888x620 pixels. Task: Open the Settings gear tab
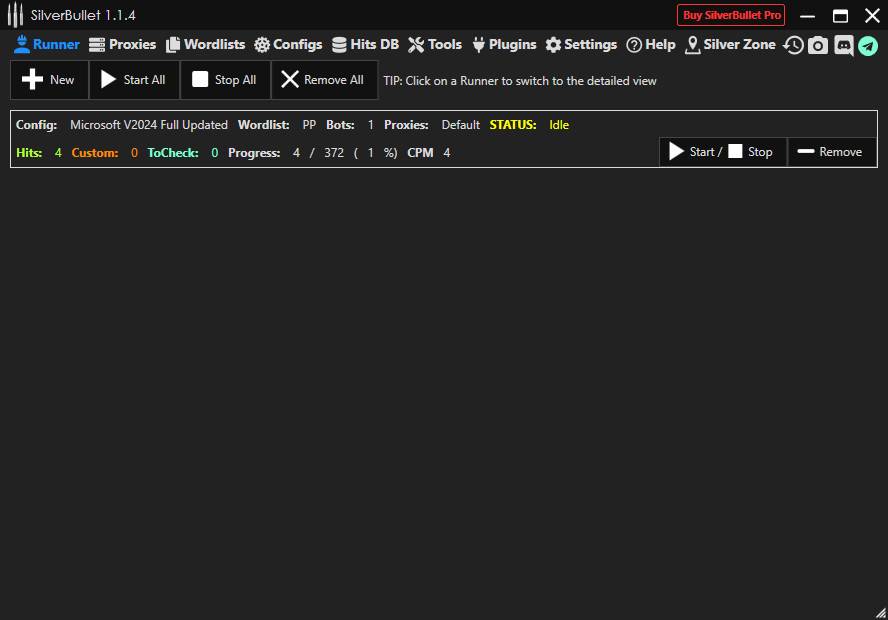581,45
